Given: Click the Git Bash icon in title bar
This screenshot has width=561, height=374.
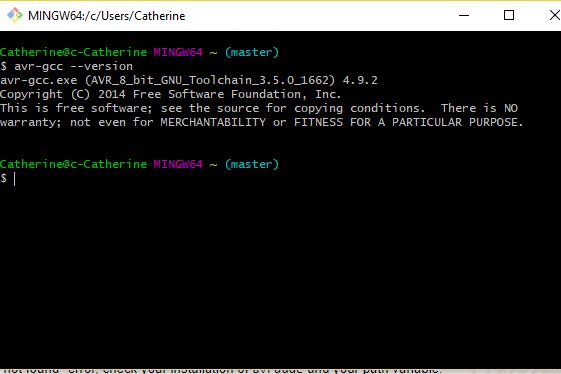Looking at the screenshot, I should (15, 15).
